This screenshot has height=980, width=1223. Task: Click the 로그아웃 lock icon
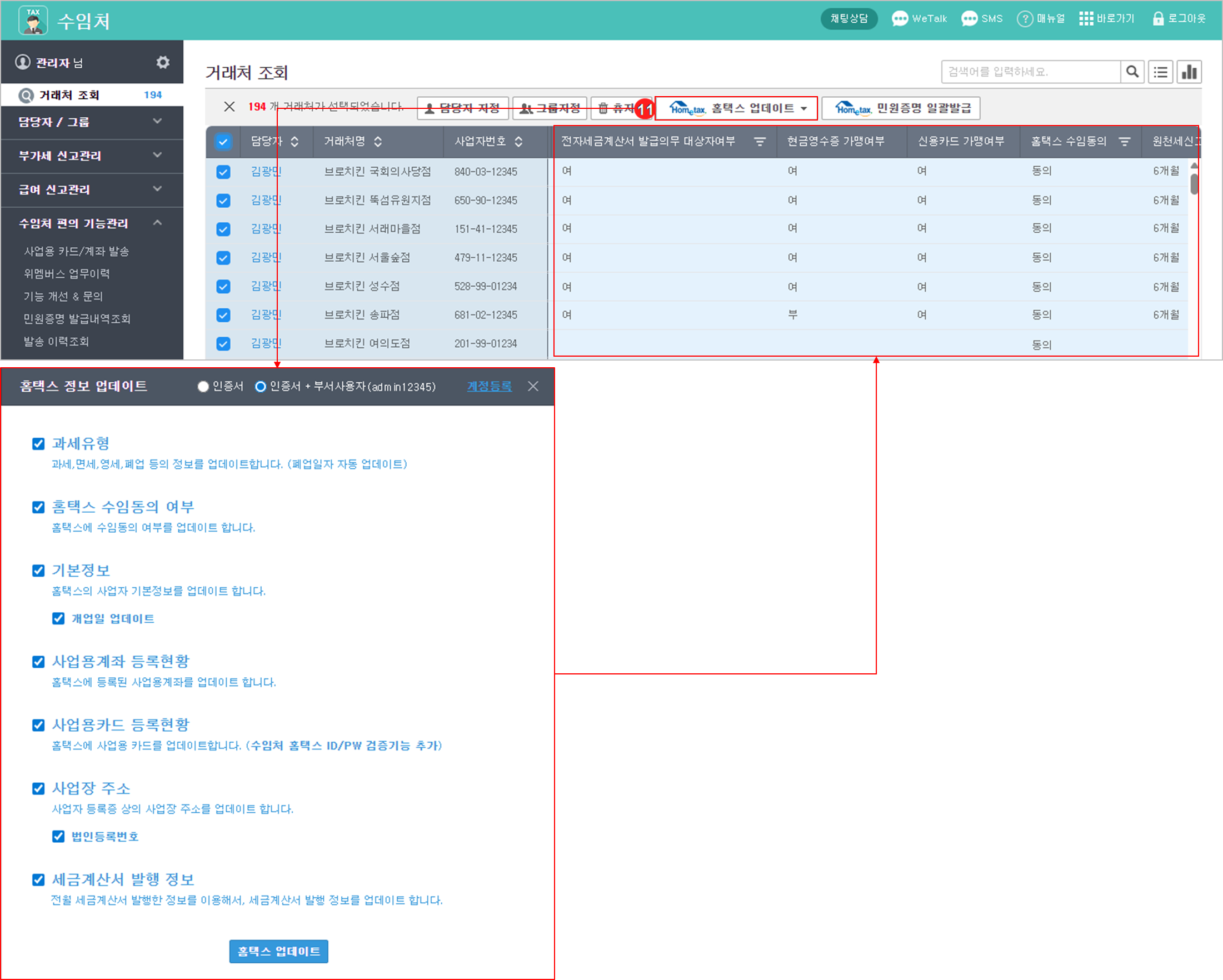1158,19
